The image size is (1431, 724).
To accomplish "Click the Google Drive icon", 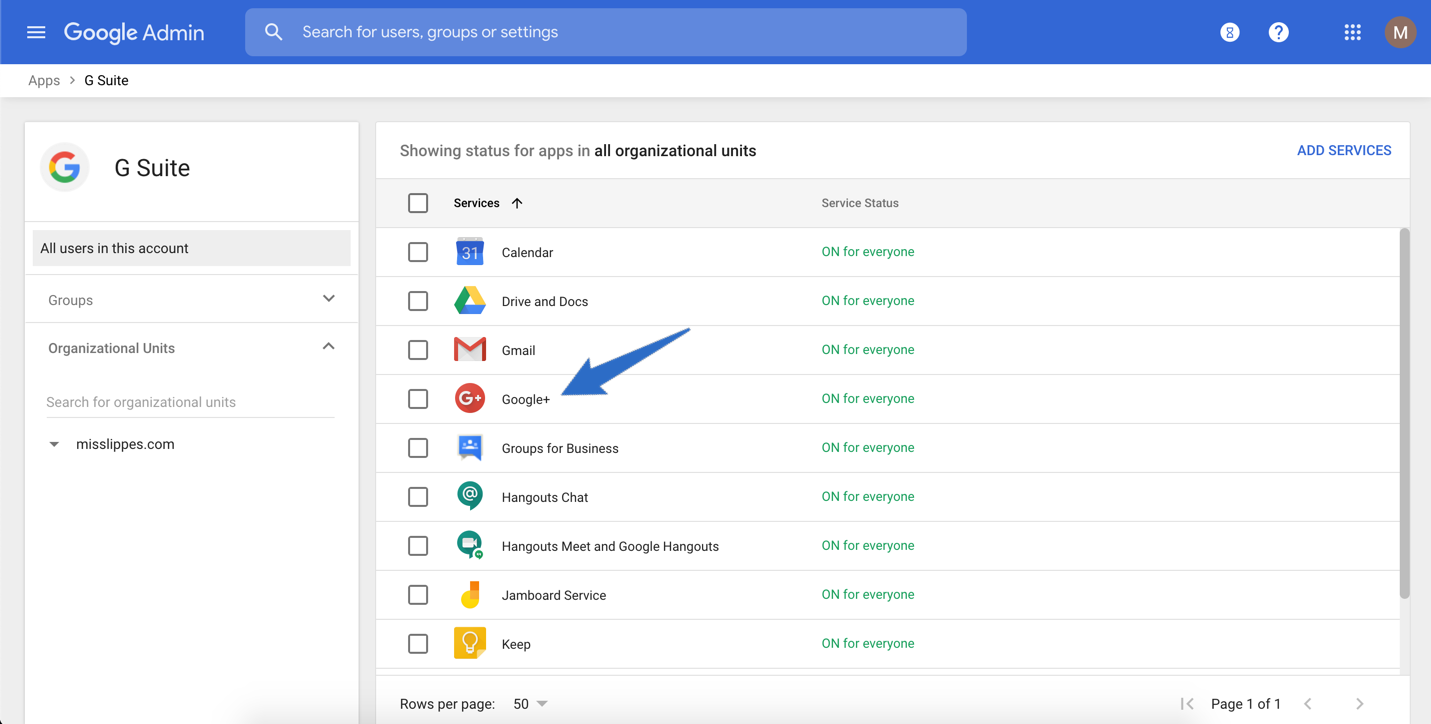I will click(x=469, y=300).
